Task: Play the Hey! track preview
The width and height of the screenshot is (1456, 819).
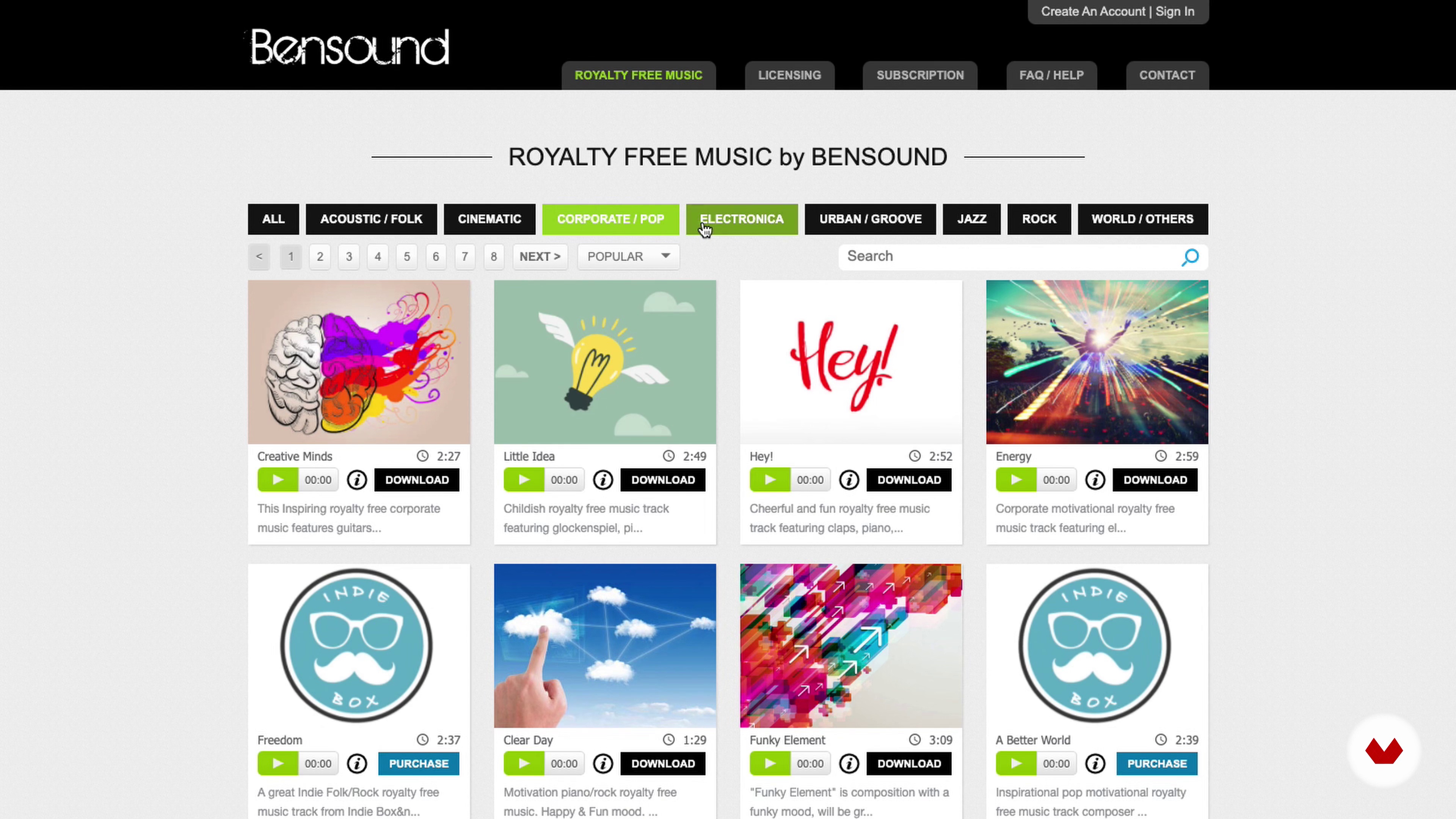Action: 770,480
